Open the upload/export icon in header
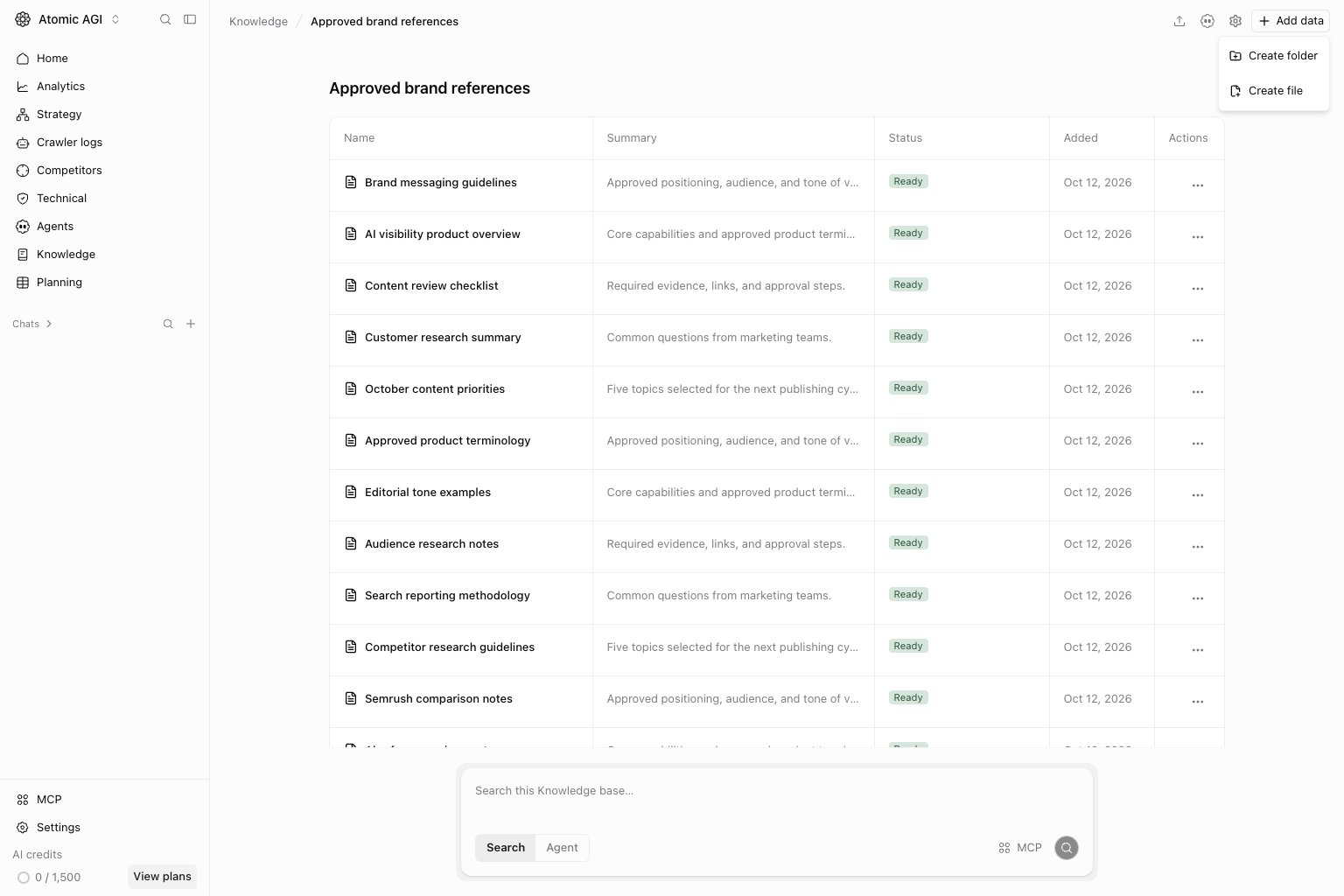 tap(1179, 21)
